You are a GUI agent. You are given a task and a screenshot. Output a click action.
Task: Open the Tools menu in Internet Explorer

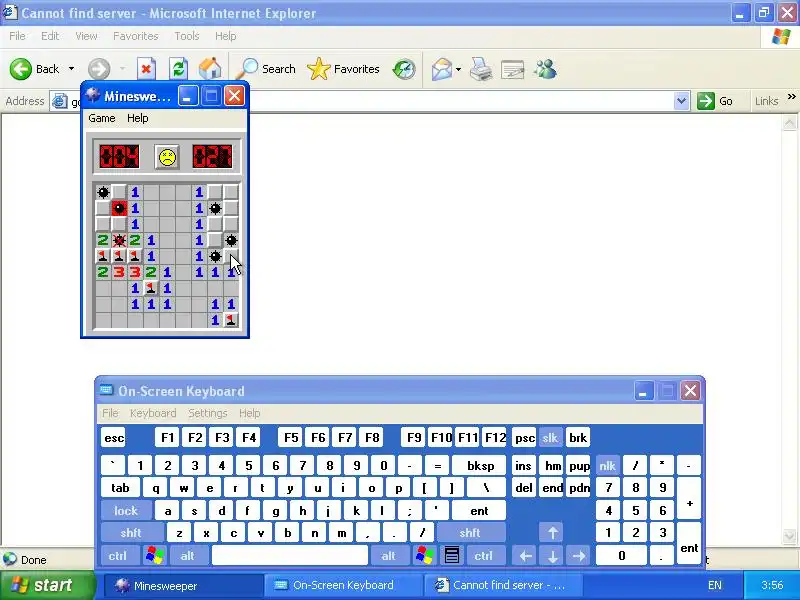(187, 36)
